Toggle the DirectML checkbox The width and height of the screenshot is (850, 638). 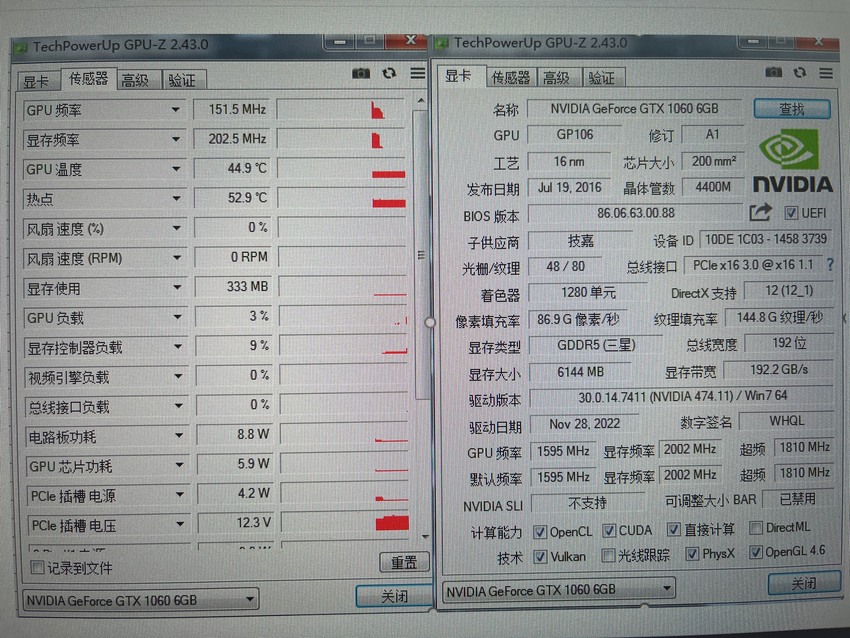[x=755, y=527]
